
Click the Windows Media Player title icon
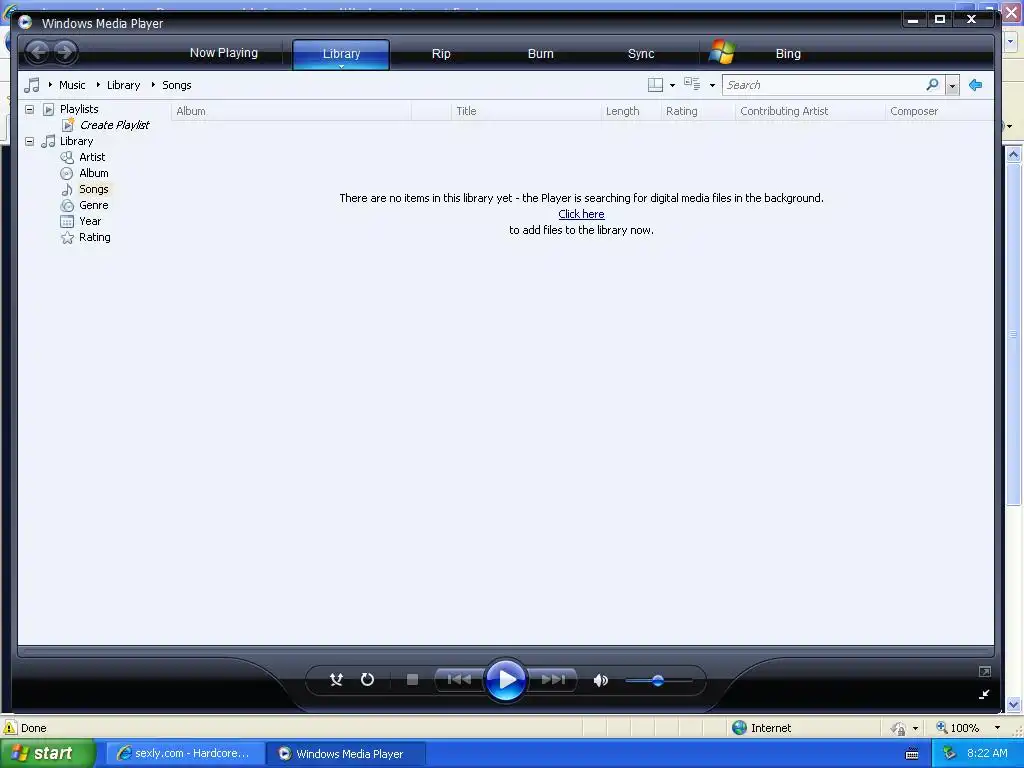click(25, 22)
